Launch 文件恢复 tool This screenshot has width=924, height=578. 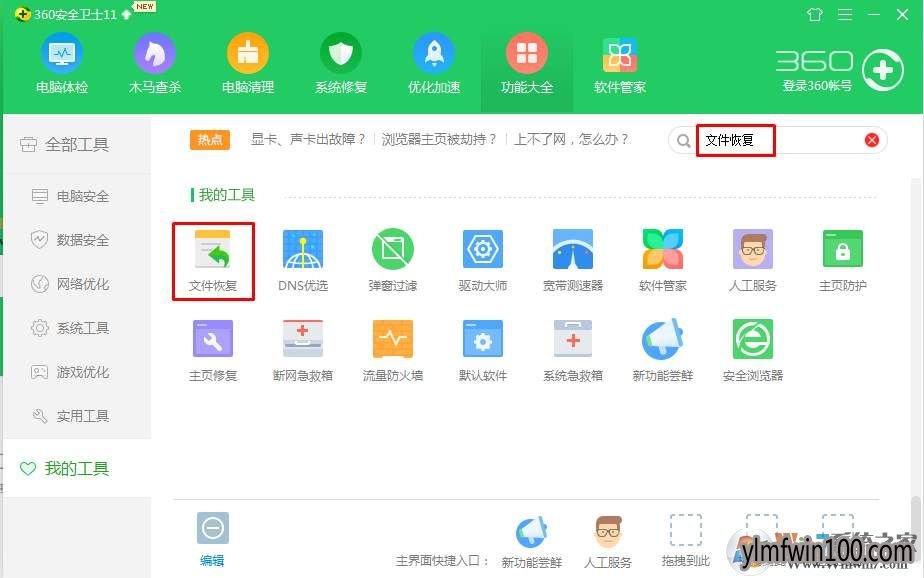click(213, 261)
